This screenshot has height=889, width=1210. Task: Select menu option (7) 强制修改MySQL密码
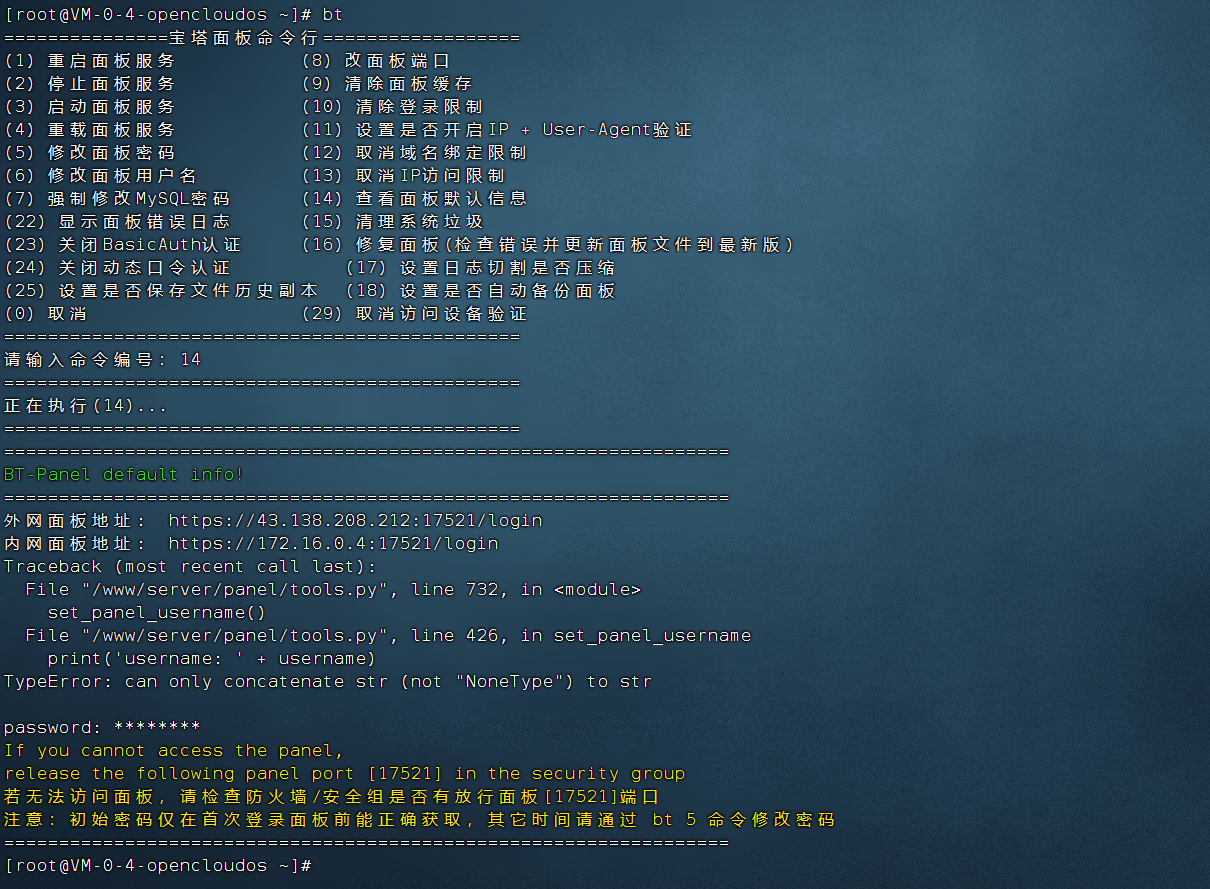[117, 199]
